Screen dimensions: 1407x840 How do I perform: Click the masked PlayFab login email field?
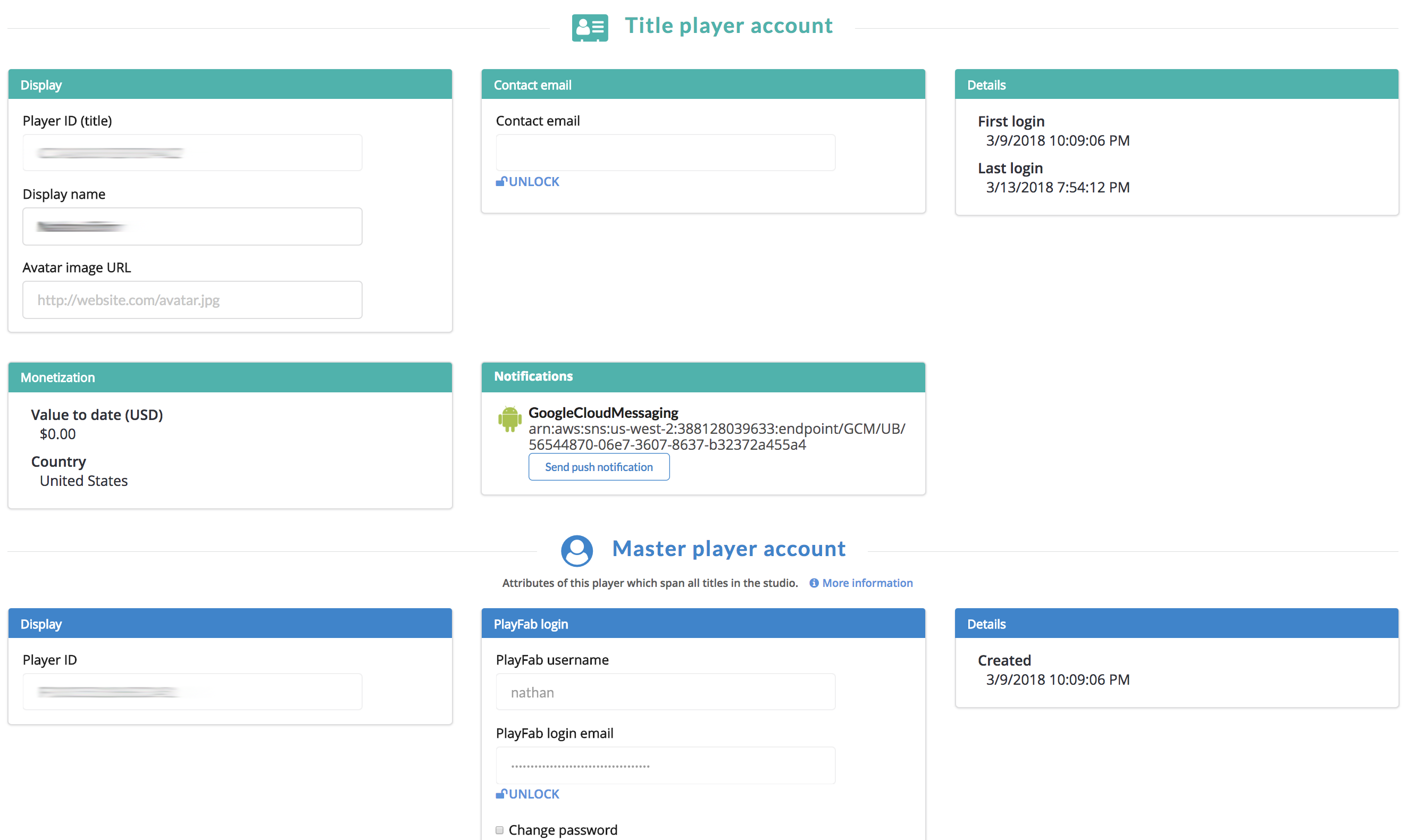pyautogui.click(x=665, y=765)
